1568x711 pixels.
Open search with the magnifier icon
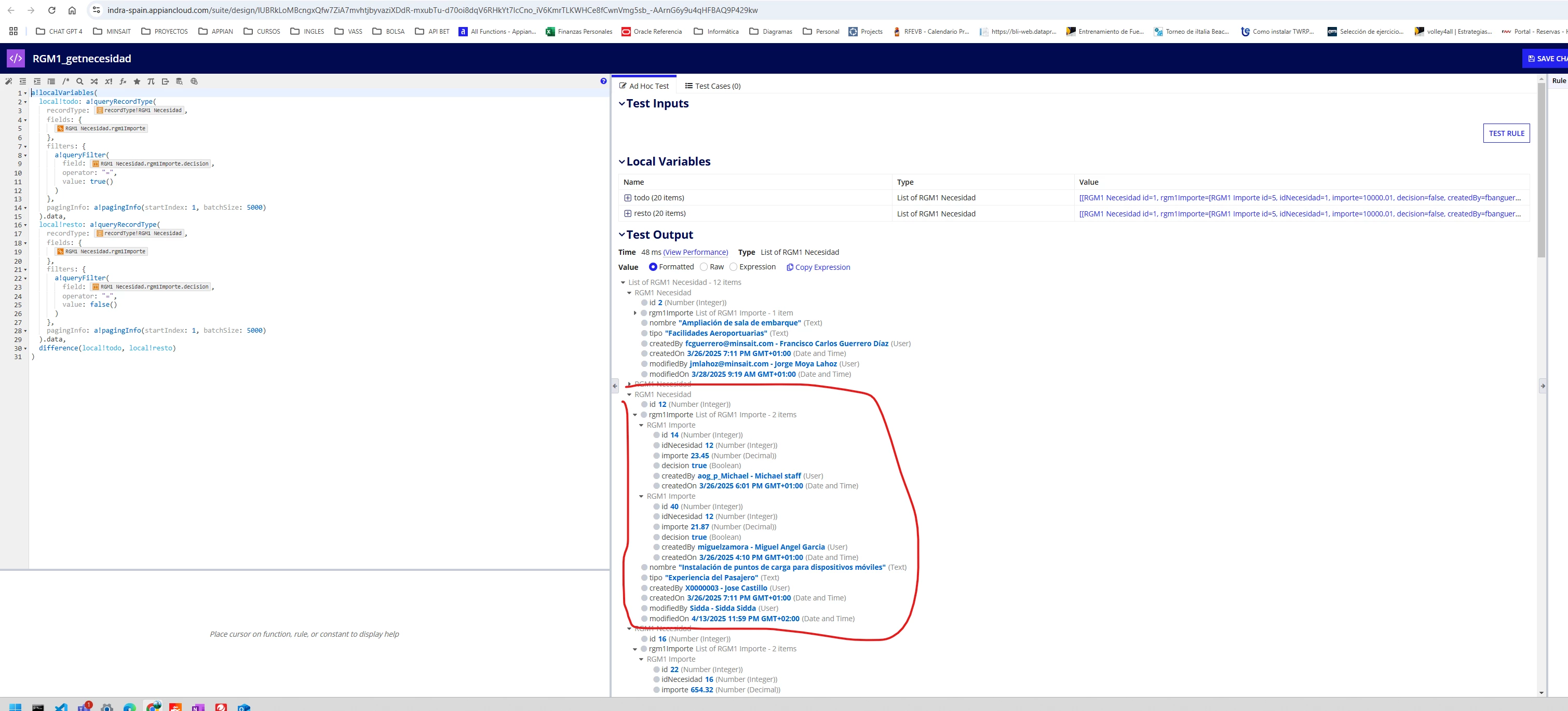(x=80, y=81)
